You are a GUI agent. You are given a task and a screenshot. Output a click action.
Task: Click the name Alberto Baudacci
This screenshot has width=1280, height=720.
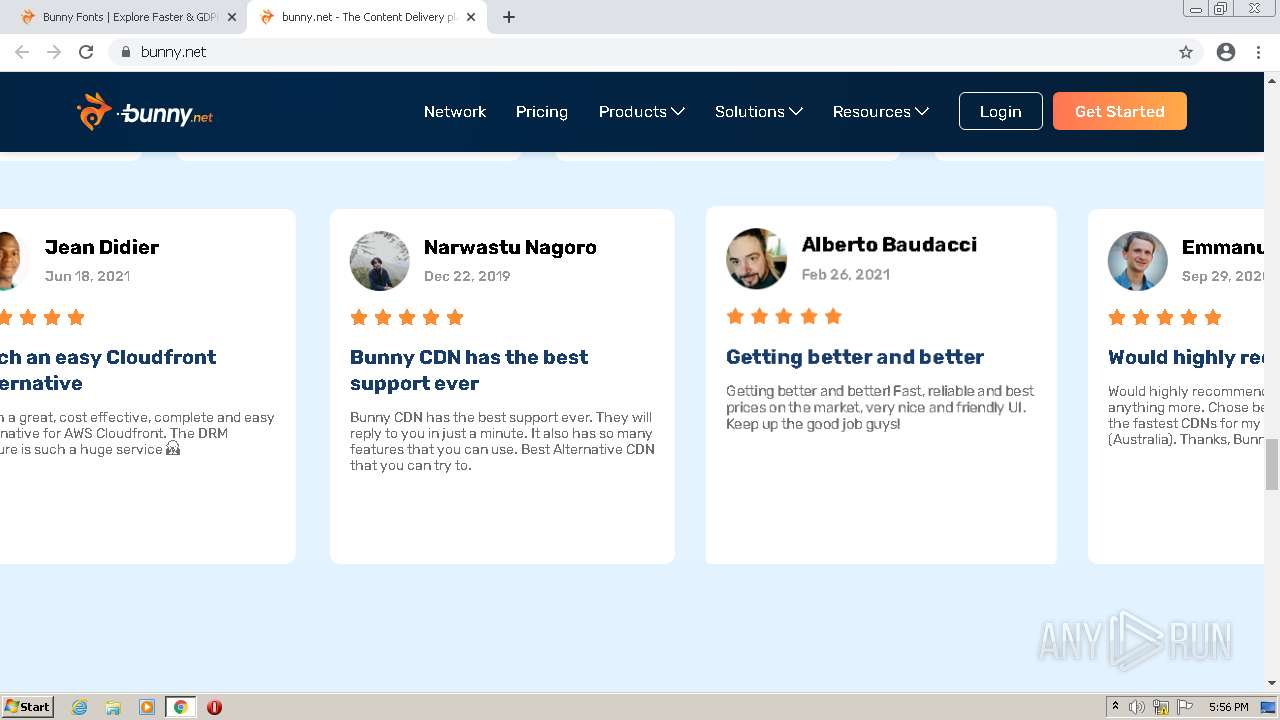889,244
